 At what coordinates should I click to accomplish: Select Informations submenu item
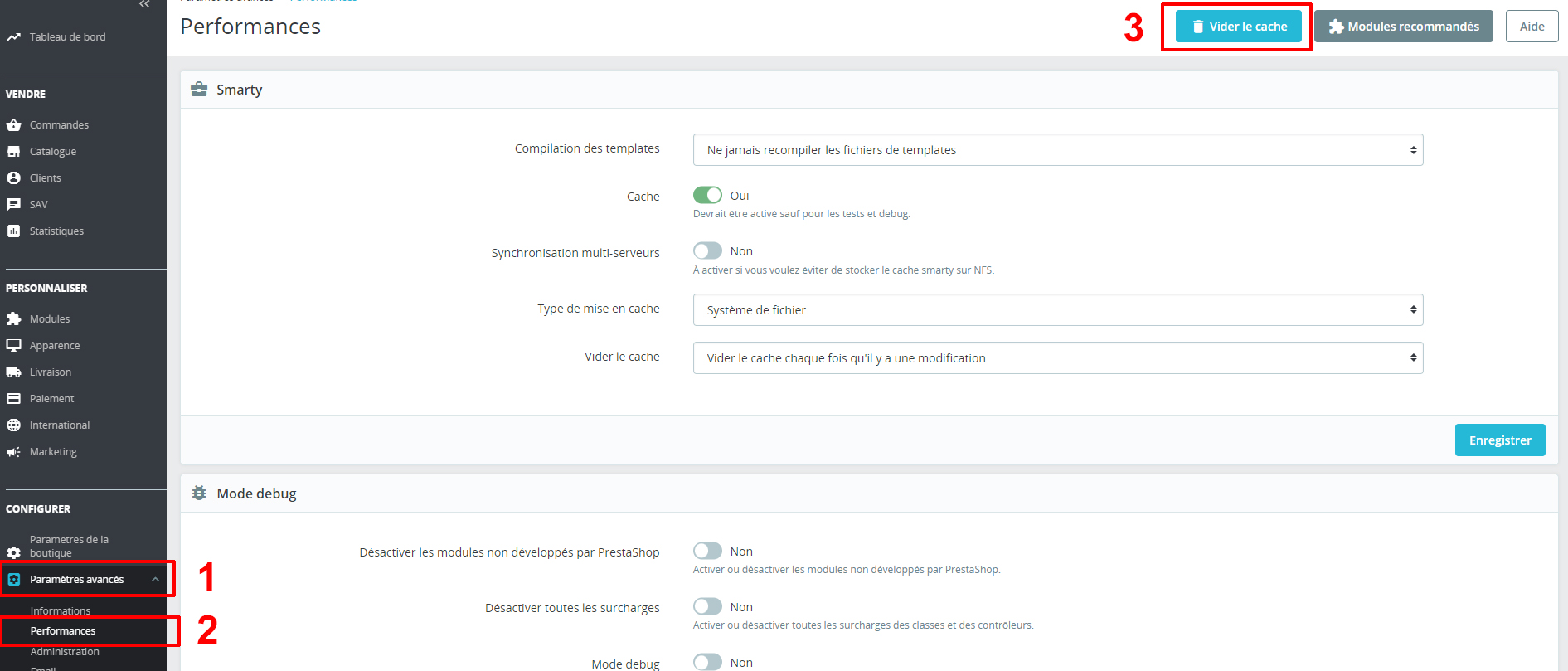pyautogui.click(x=61, y=611)
